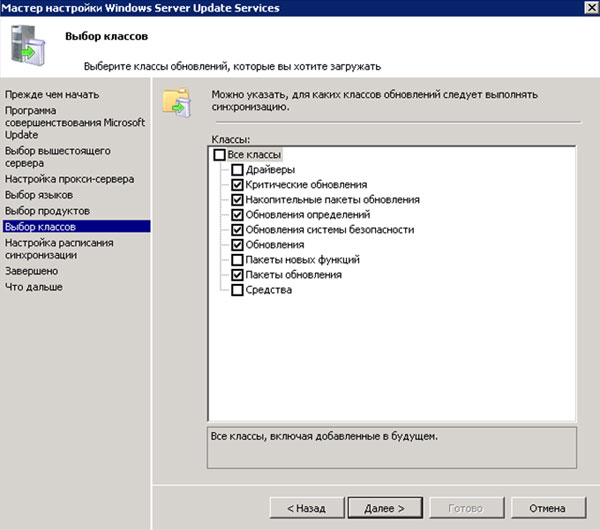Select 'Пакеты новых функций' label
Viewport: 600px width, 530px height.
(x=303, y=260)
